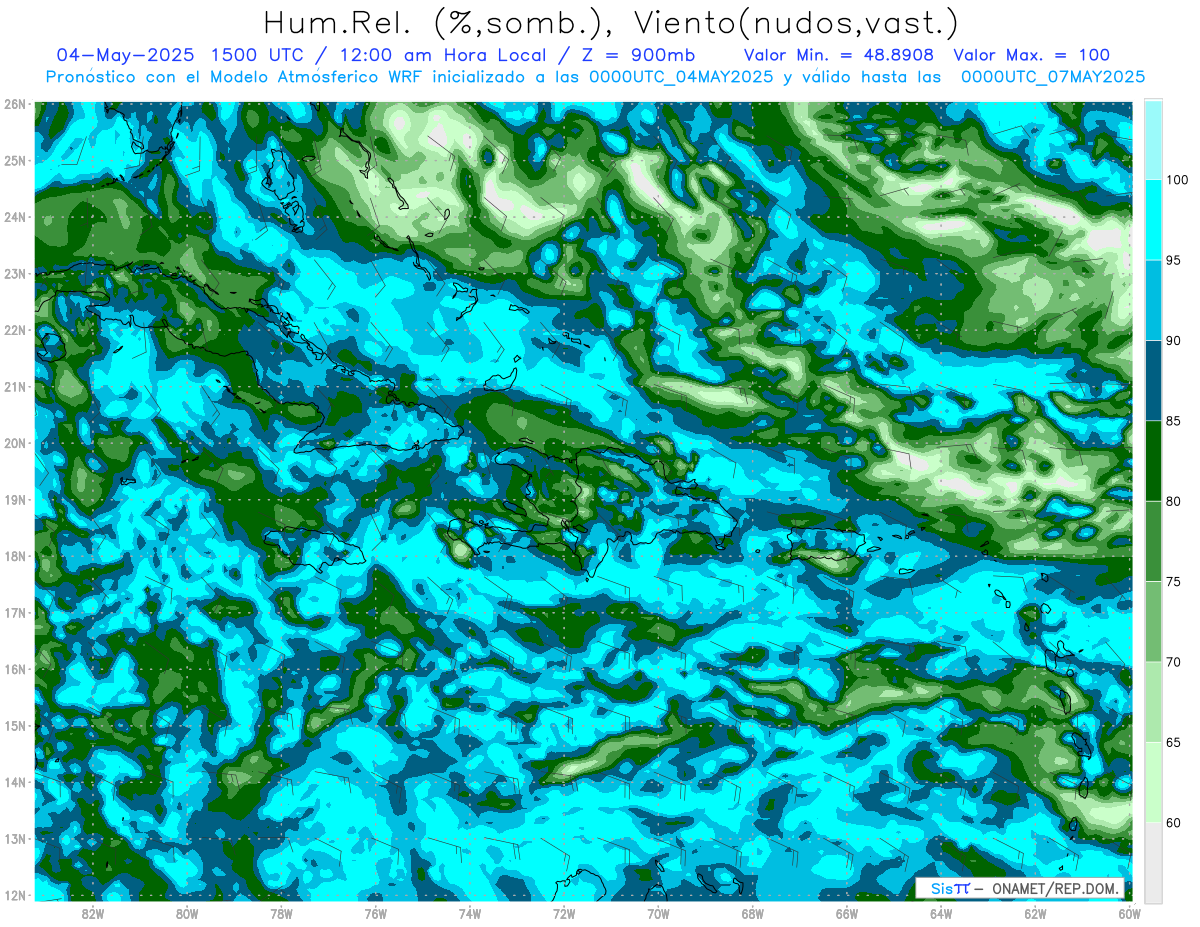Click the 26N latitude axis label
Image resolution: width=1200 pixels, height=927 pixels.
coord(14,104)
